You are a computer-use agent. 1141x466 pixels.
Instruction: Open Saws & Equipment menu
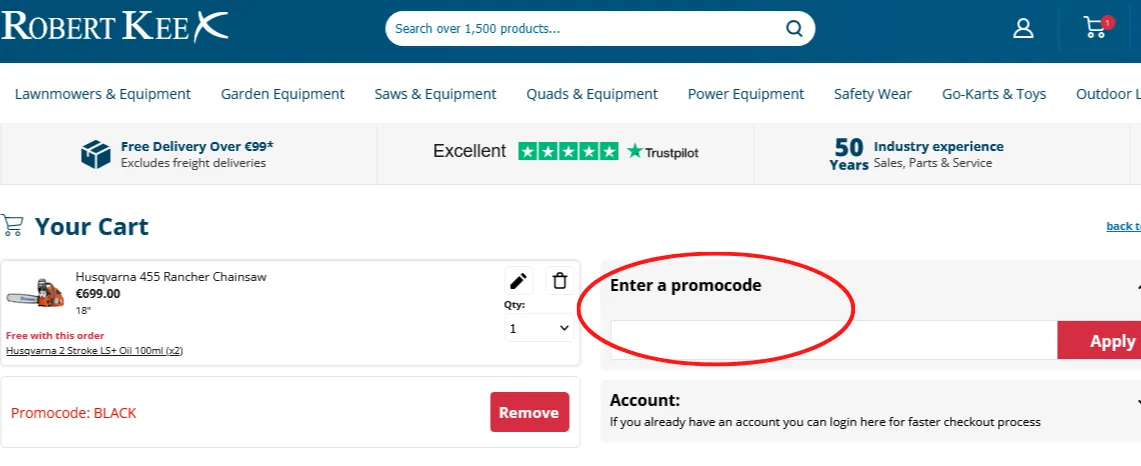tap(435, 94)
